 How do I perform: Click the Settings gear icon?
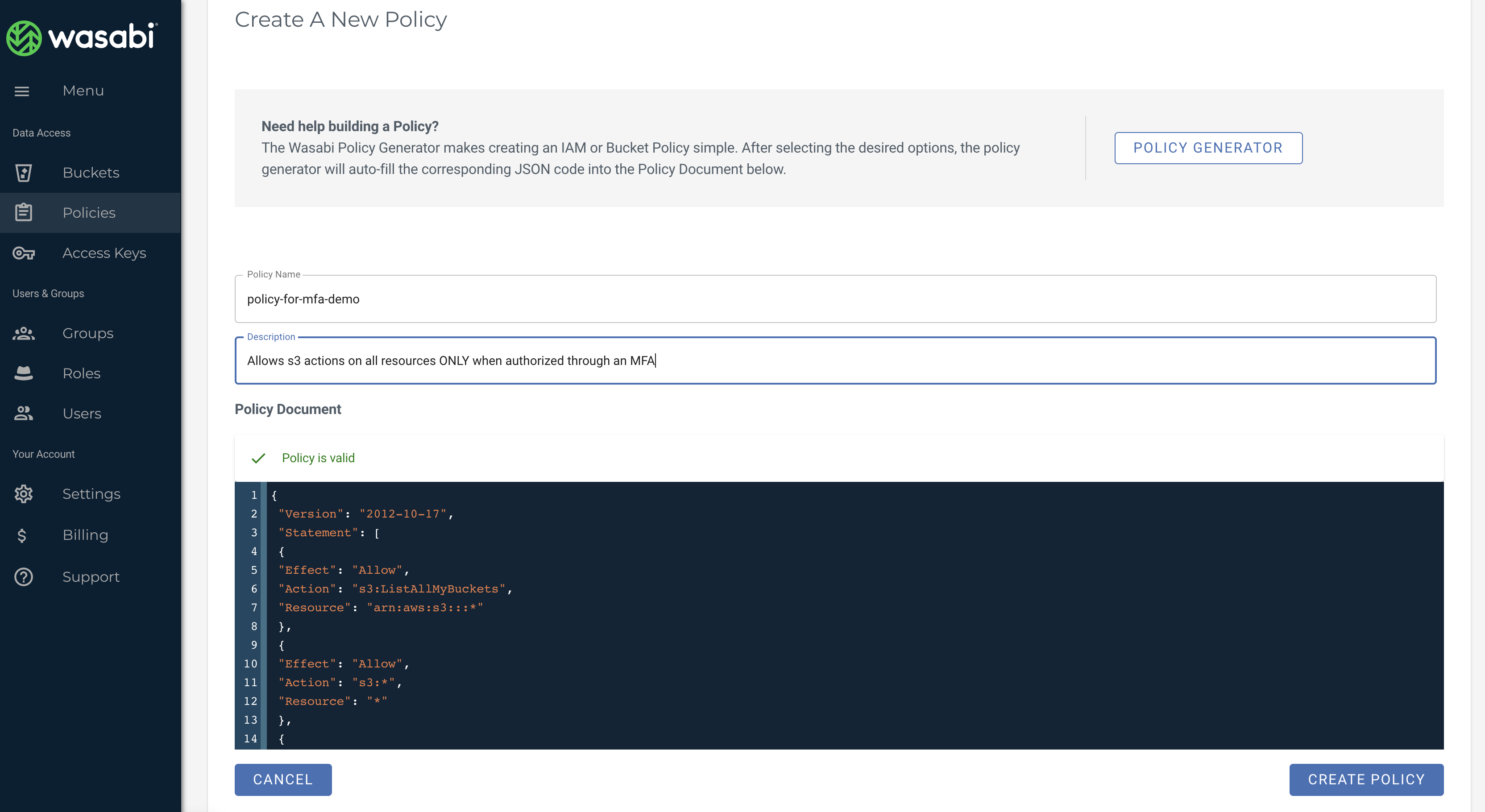click(24, 494)
